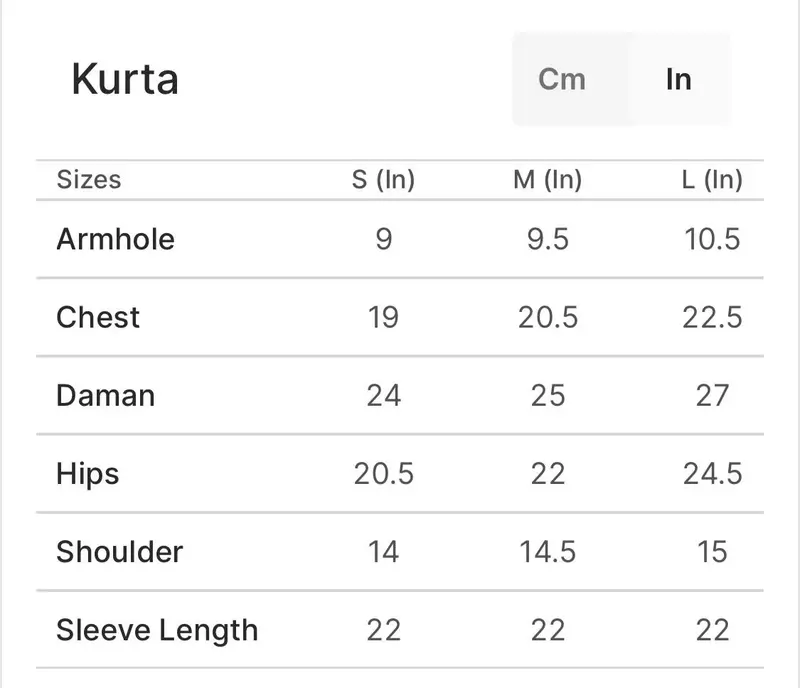Click the Sleeve Length row label
Viewport: 800px width, 688px height.
pos(157,630)
